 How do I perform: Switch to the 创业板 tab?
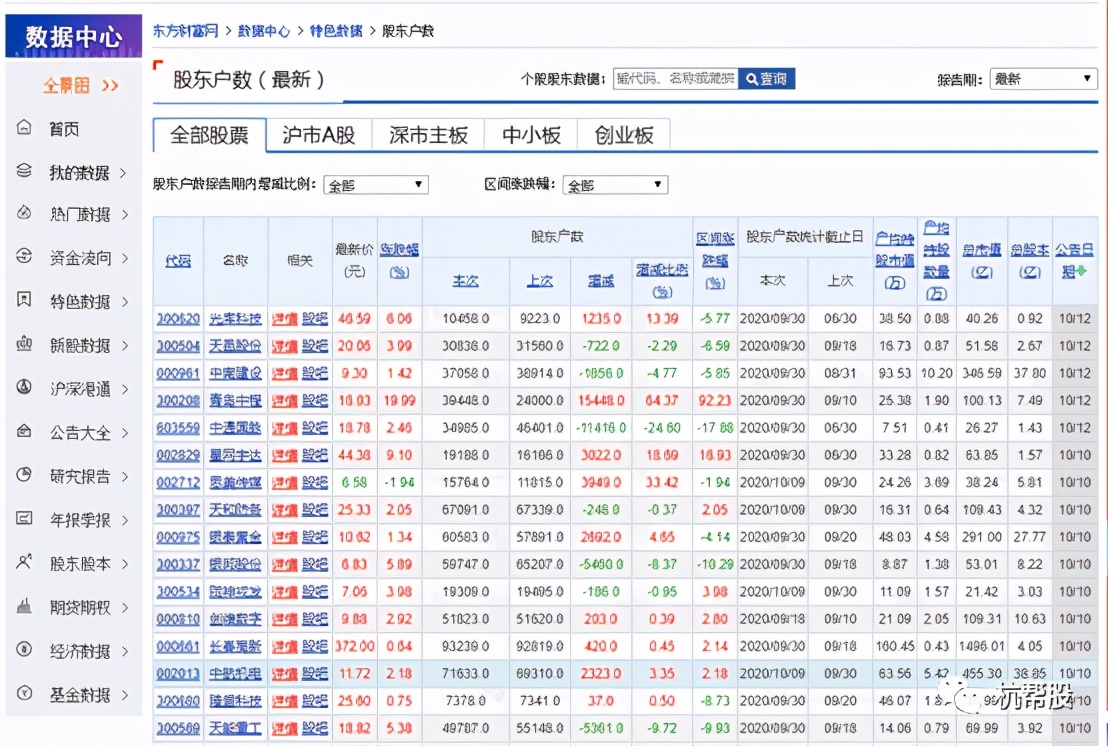pyautogui.click(x=623, y=133)
